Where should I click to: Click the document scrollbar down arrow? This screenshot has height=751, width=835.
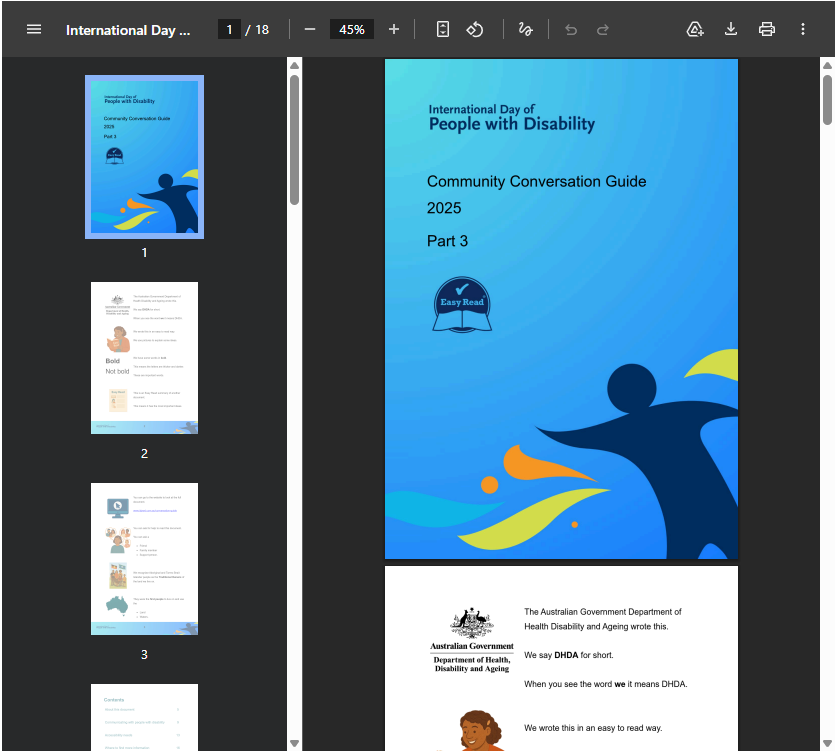coord(827,743)
